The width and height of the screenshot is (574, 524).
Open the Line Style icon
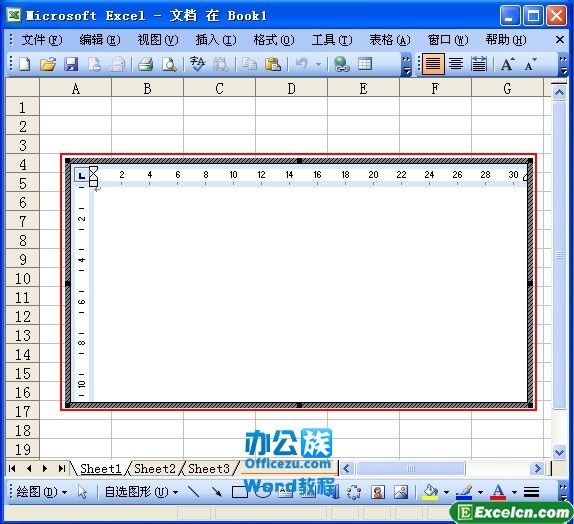531,492
